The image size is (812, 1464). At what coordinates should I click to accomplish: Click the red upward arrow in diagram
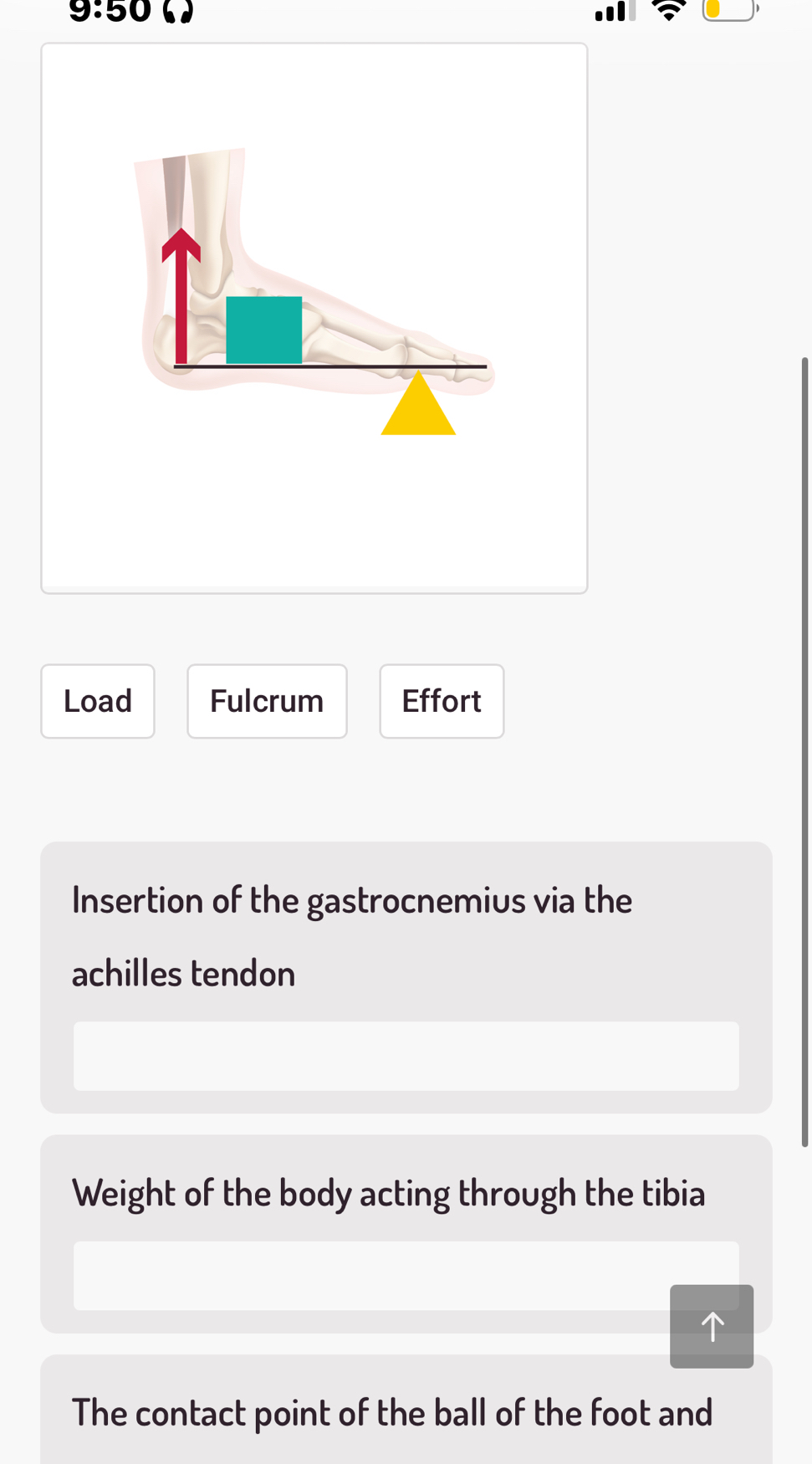[x=181, y=296]
